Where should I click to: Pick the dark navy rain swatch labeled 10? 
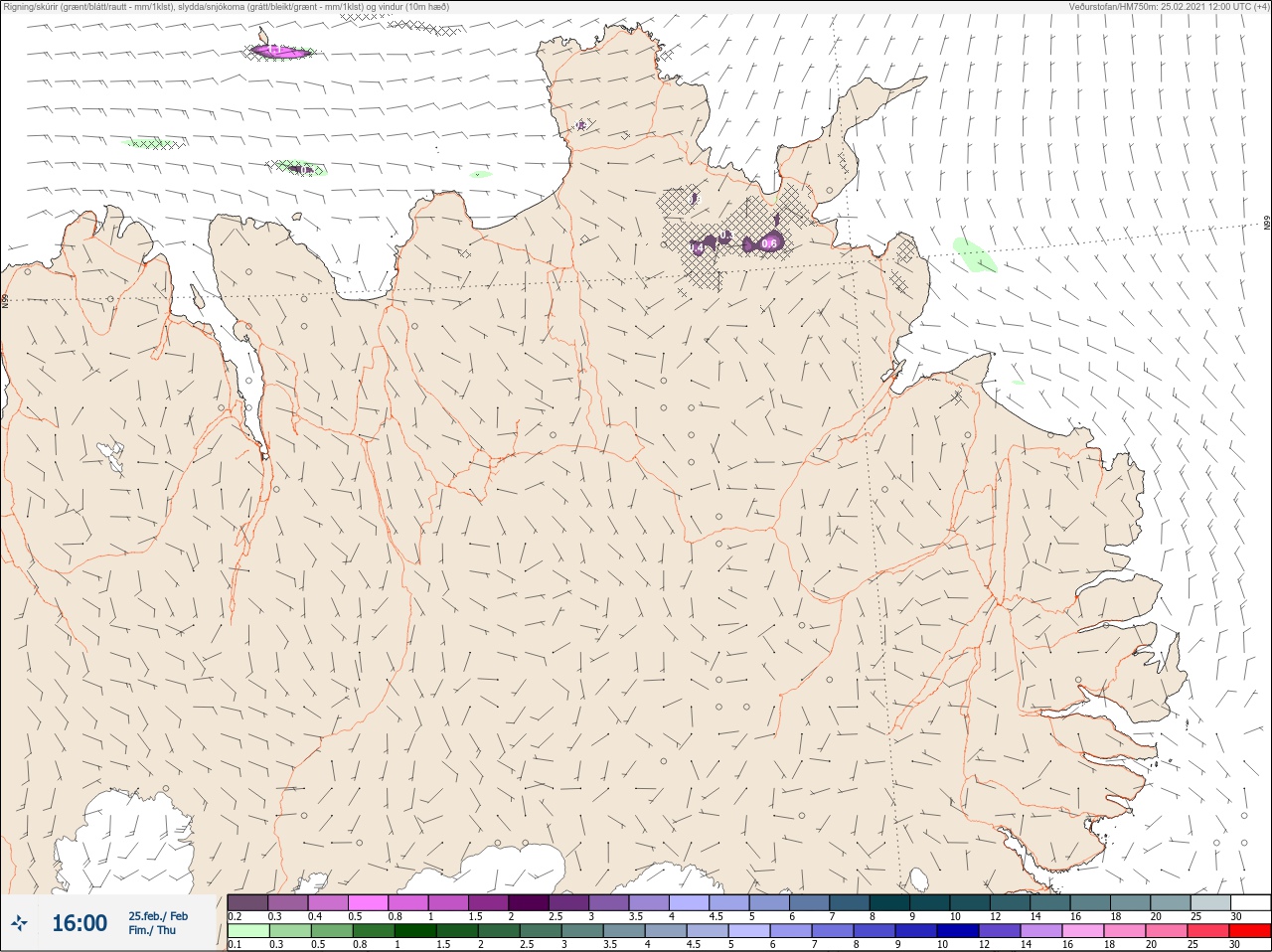pos(956,931)
